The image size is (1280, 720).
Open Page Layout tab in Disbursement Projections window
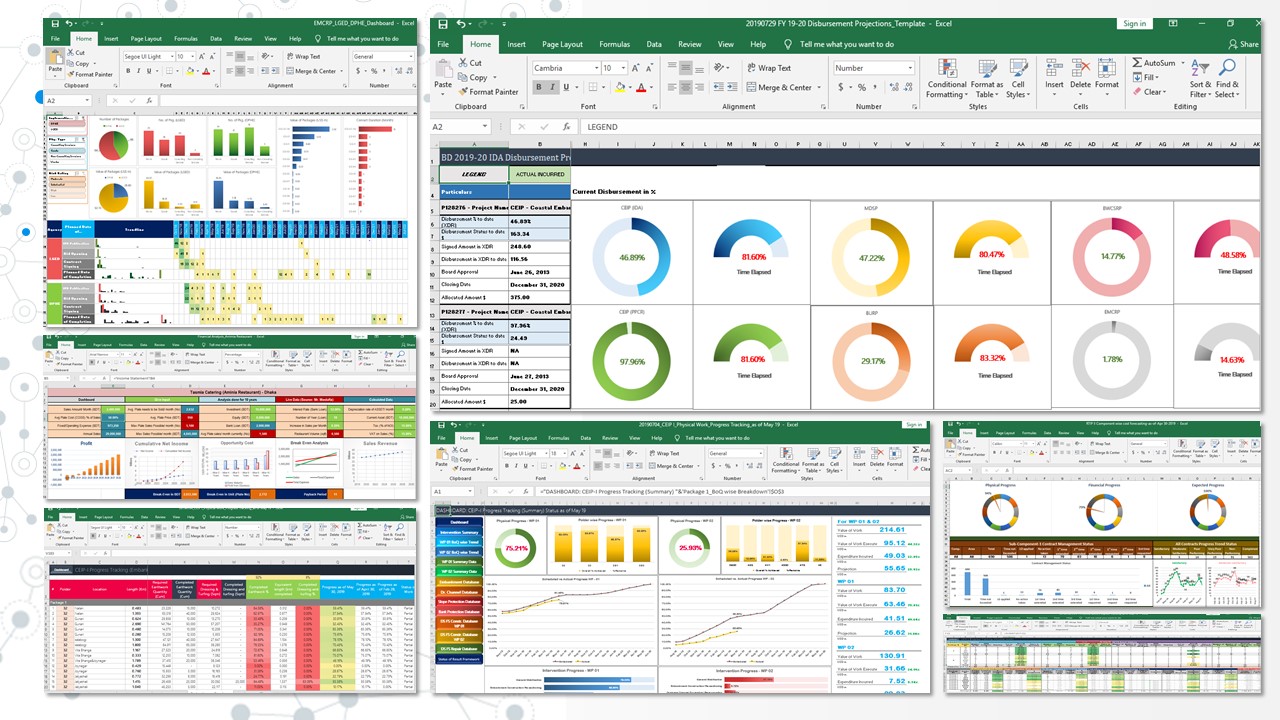click(x=562, y=44)
